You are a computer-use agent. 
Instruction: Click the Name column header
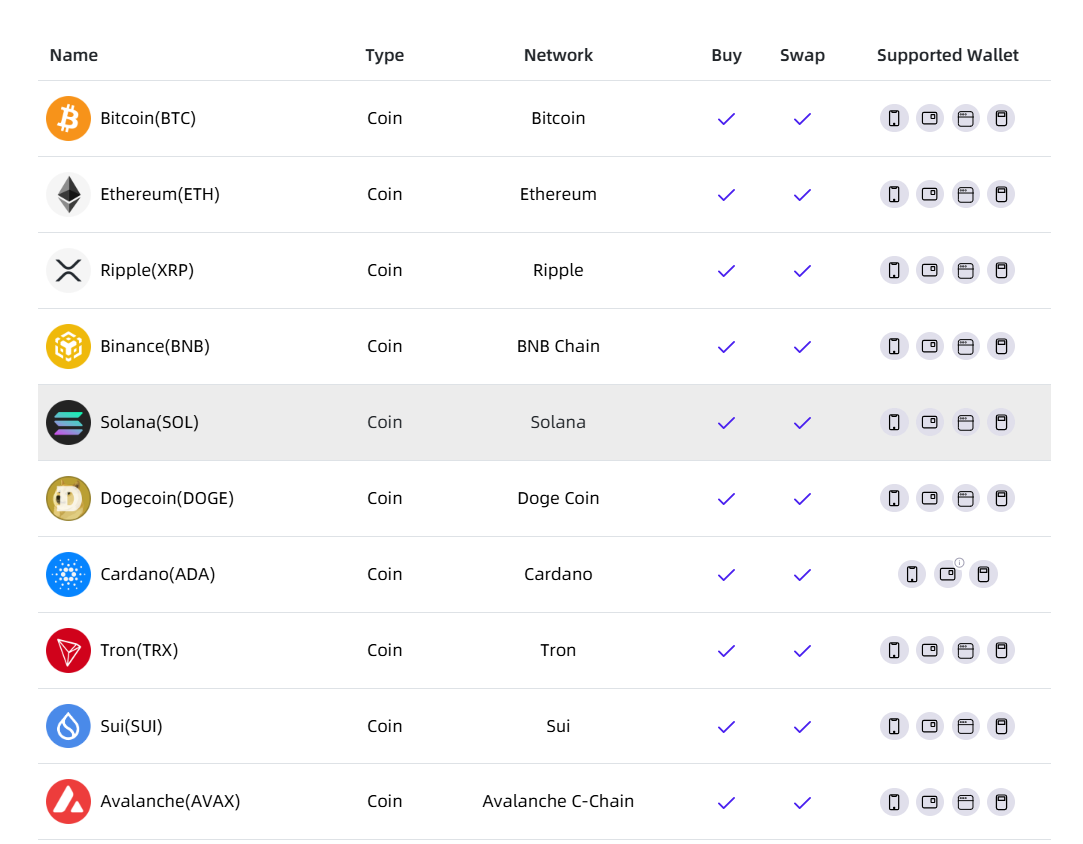point(73,55)
